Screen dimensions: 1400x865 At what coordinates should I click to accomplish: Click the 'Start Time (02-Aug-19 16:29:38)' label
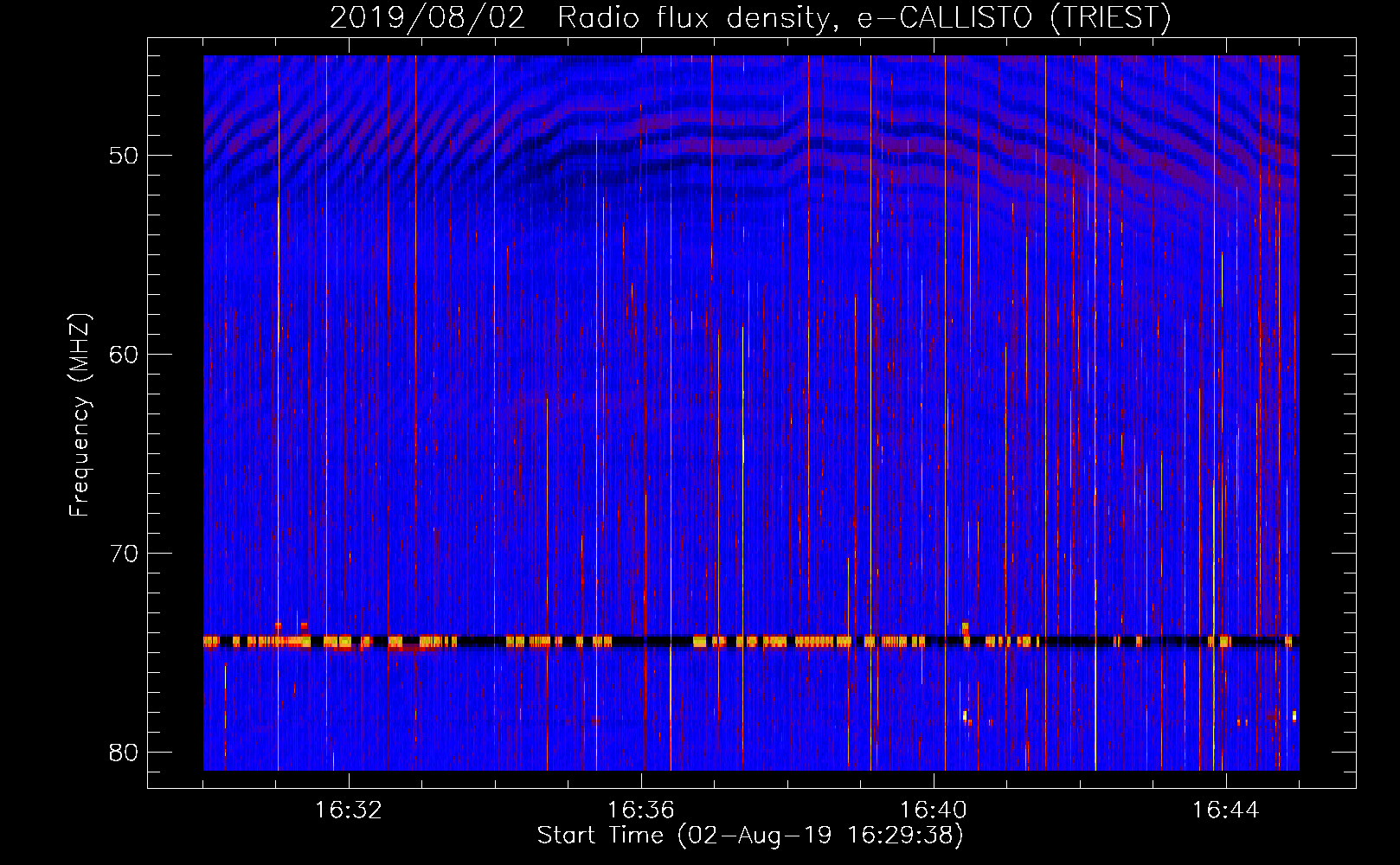(x=750, y=836)
